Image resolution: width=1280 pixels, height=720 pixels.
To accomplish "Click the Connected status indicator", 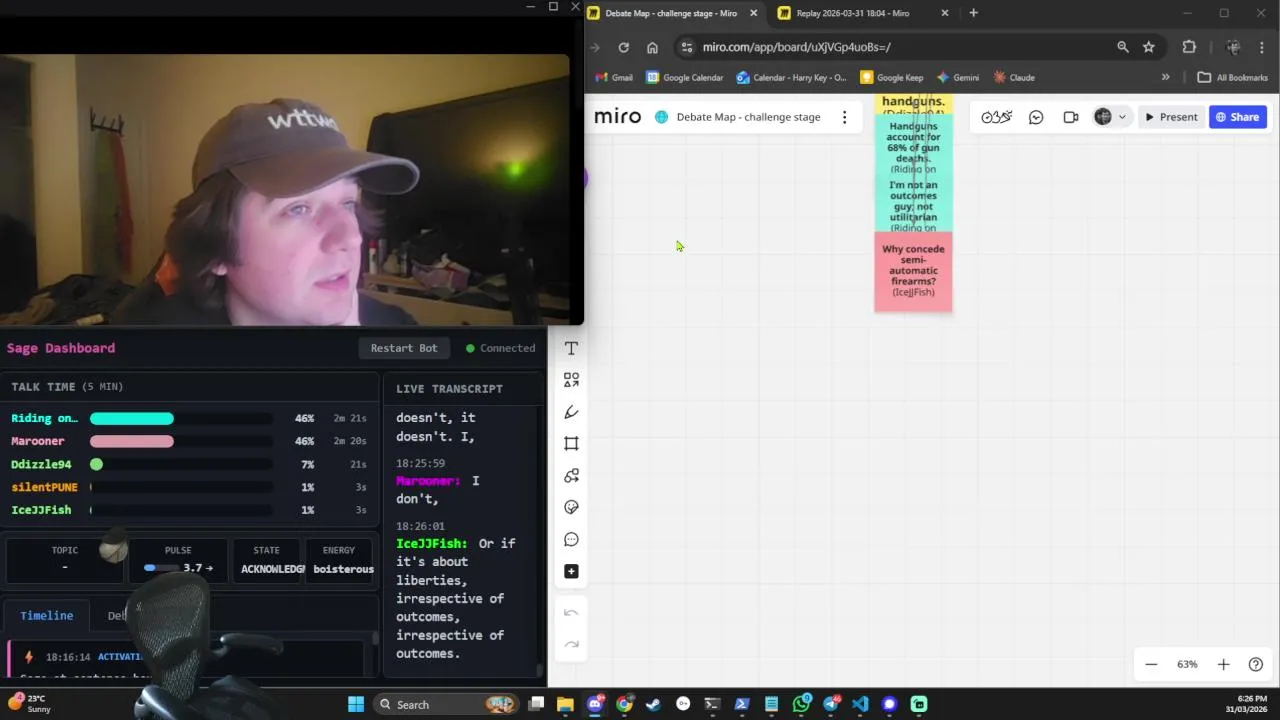I will click(x=500, y=348).
